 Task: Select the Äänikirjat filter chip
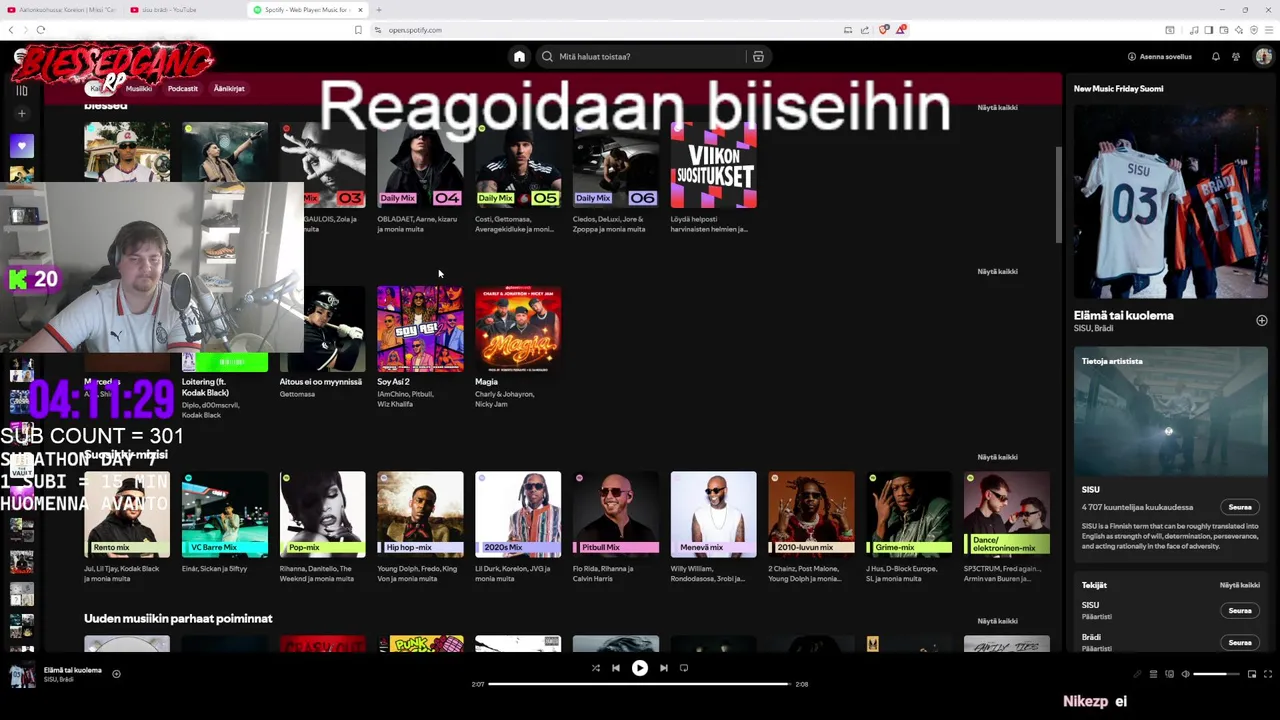(229, 88)
